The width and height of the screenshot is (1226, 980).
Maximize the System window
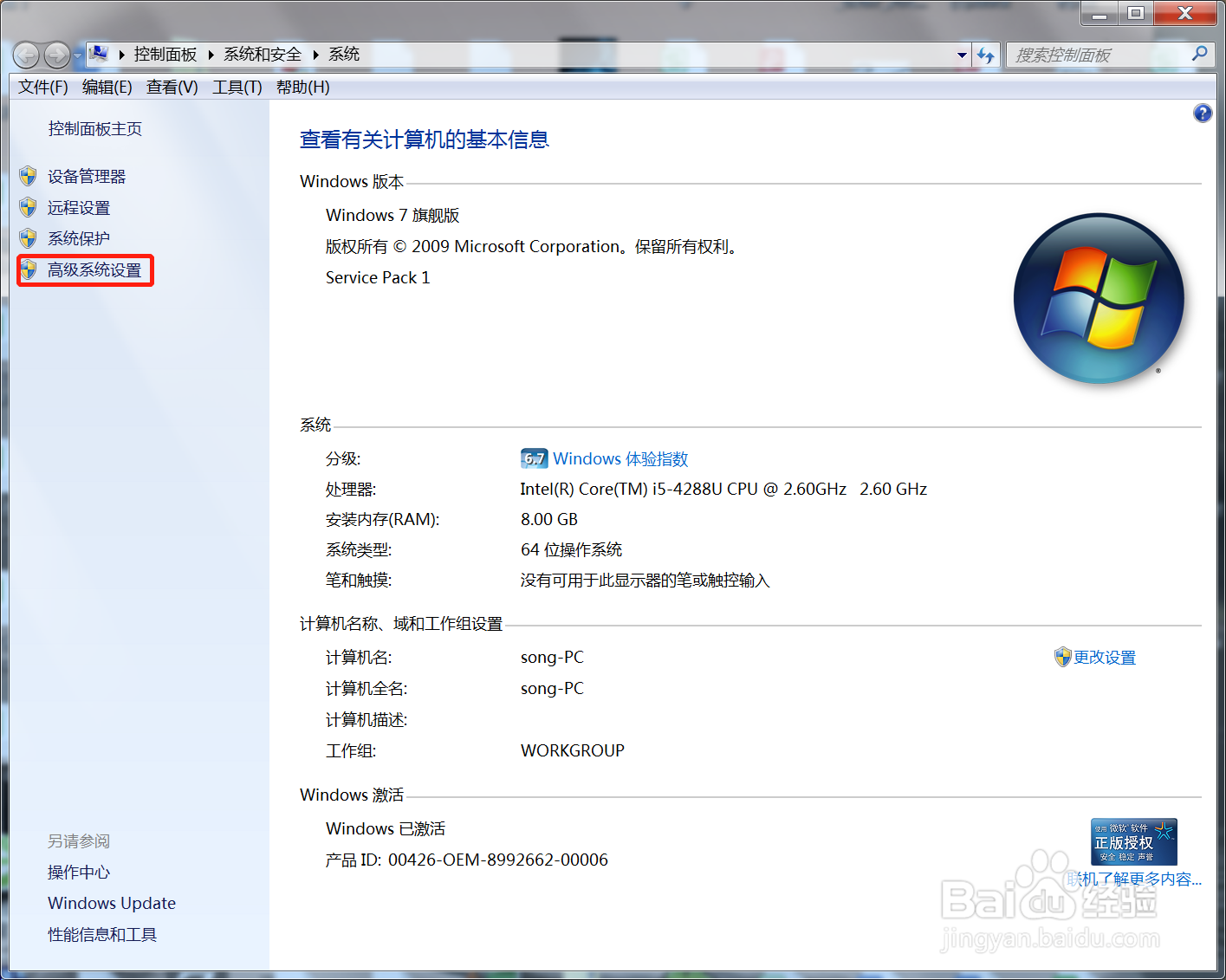(1136, 13)
